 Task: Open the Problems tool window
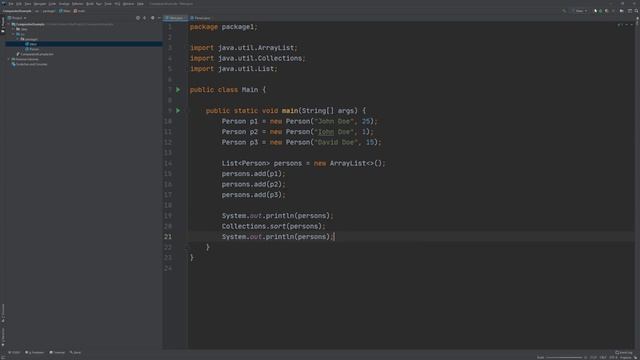[35, 352]
